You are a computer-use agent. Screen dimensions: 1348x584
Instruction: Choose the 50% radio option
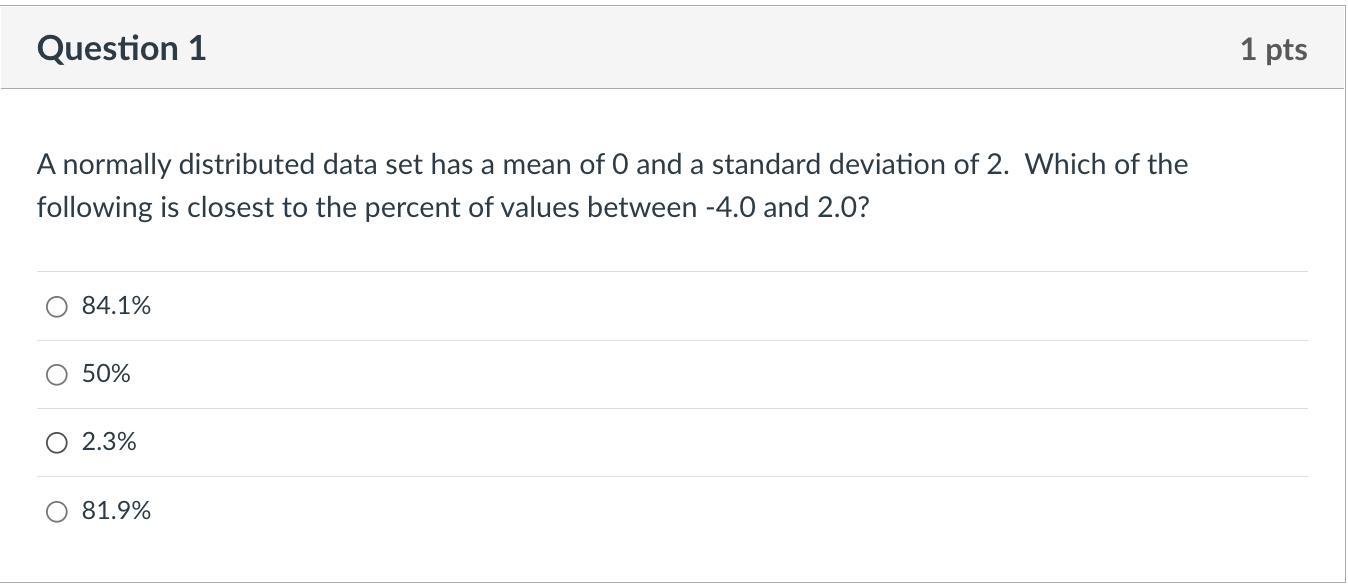(x=57, y=375)
